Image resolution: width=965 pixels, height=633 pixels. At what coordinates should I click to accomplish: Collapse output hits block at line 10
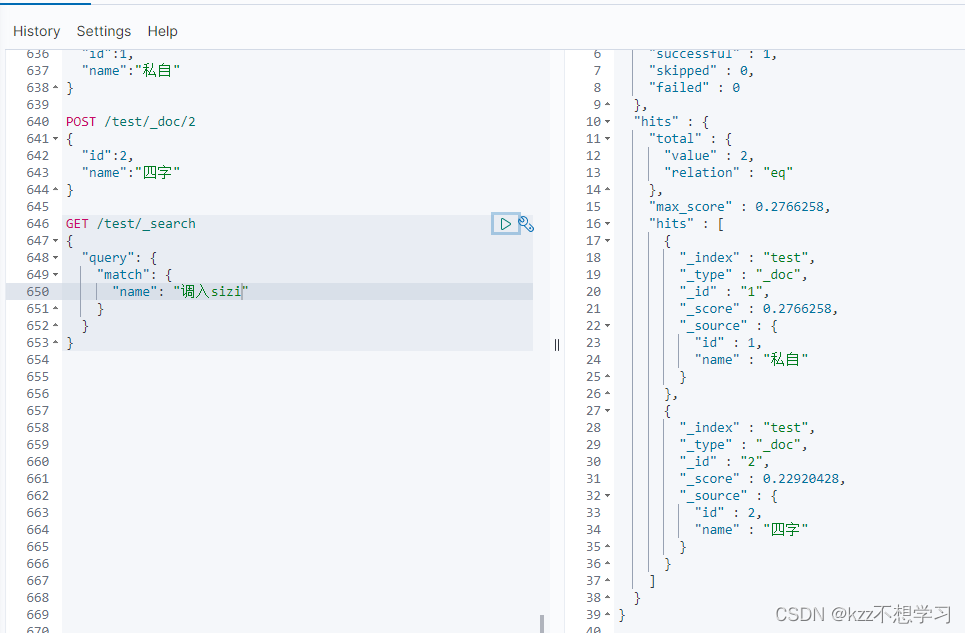(607, 122)
